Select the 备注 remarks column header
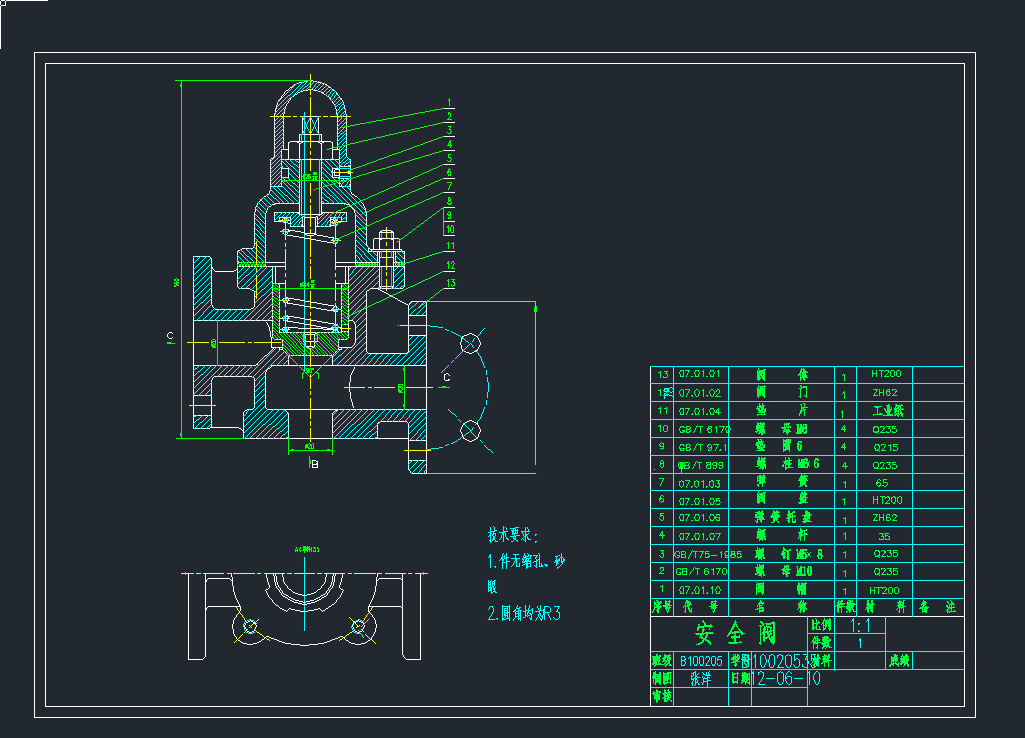The height and width of the screenshot is (738, 1025). (x=937, y=607)
